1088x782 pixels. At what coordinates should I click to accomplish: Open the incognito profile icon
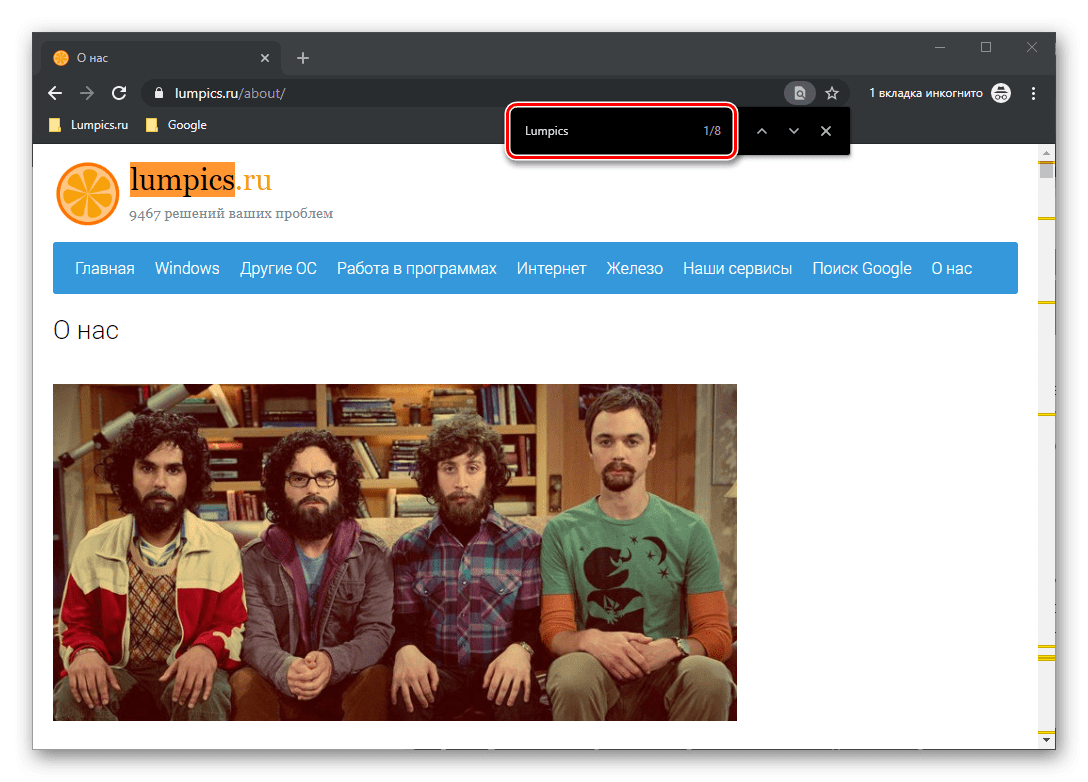(x=1001, y=93)
